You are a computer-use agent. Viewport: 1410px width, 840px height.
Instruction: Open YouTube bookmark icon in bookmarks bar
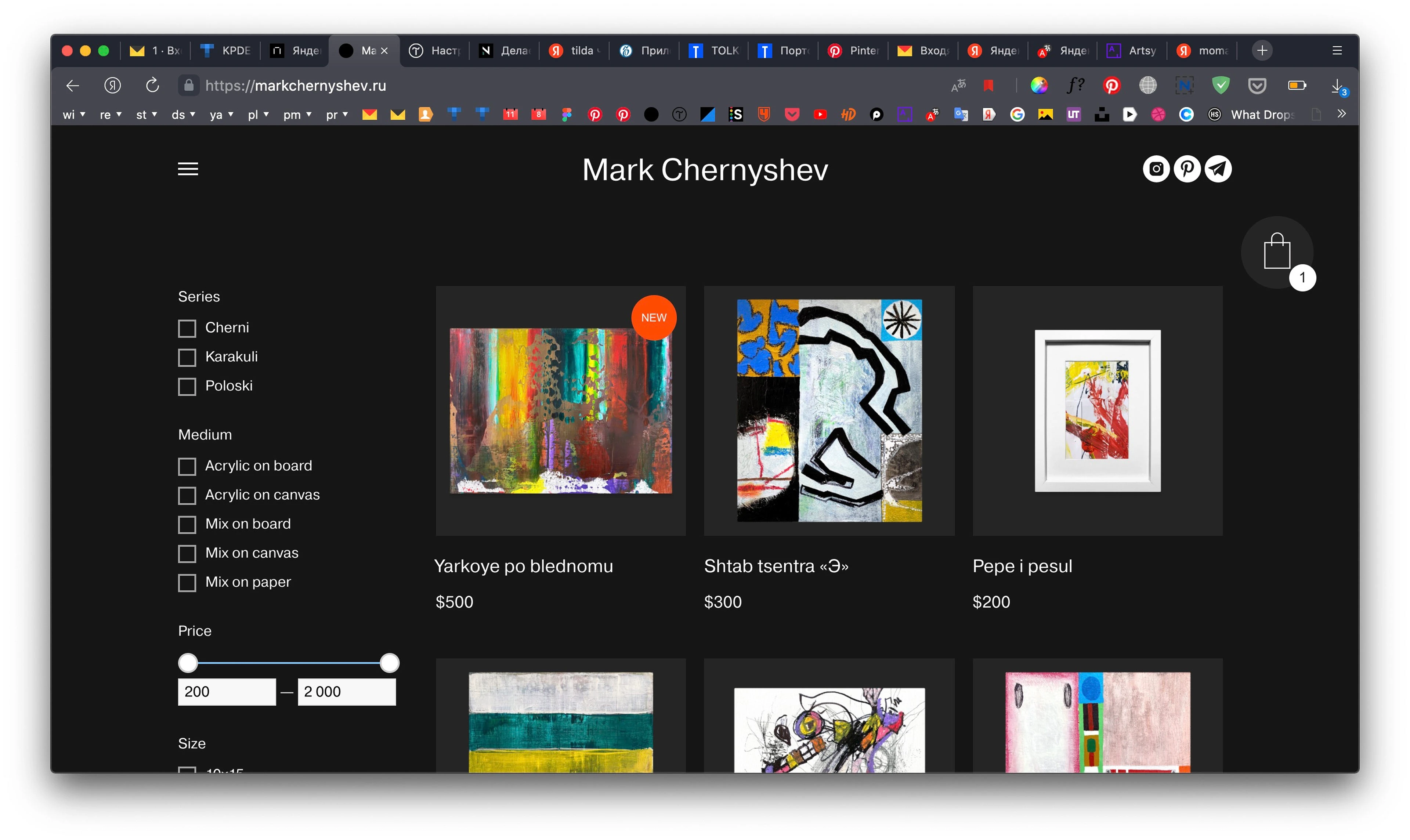(x=820, y=114)
